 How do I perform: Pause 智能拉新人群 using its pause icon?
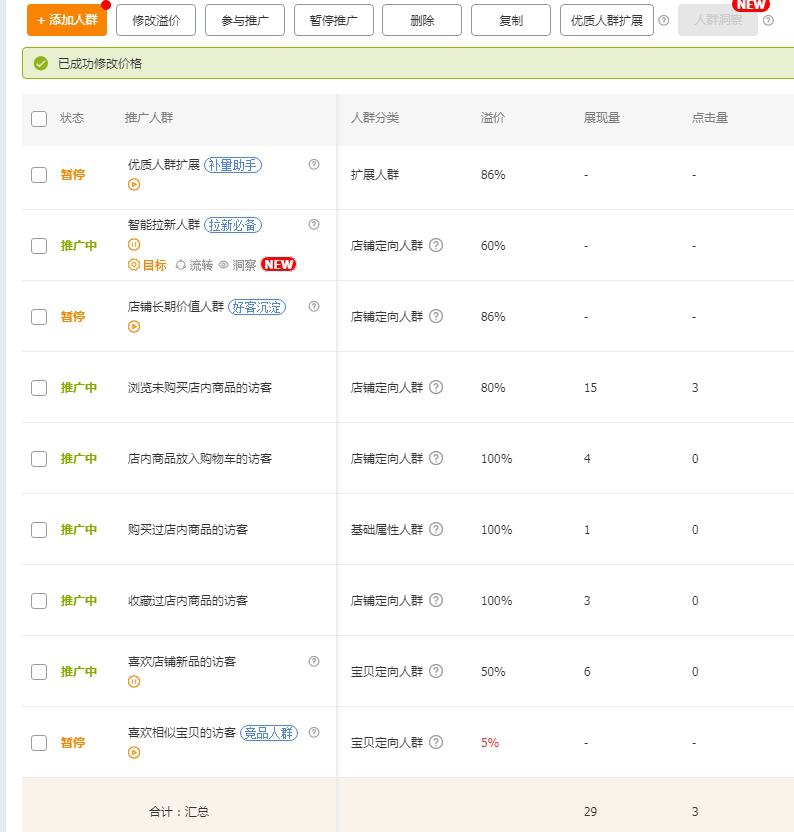tap(134, 245)
